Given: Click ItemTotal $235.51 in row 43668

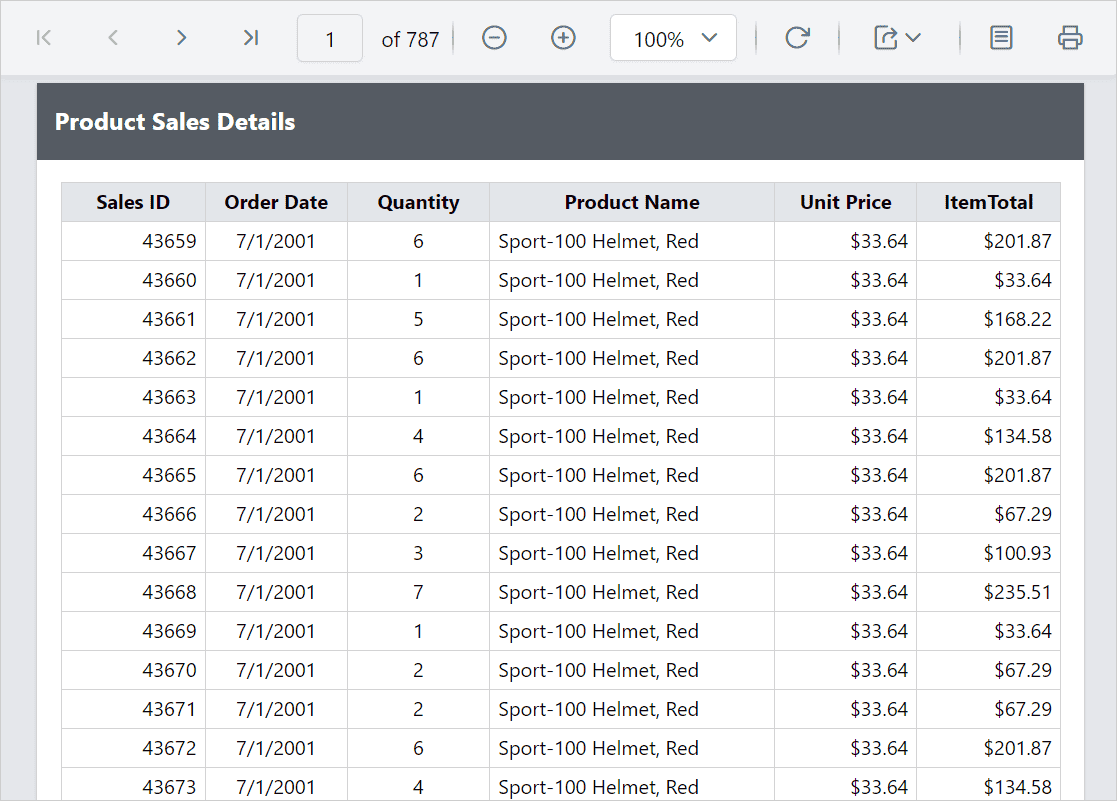Looking at the screenshot, I should tap(988, 592).
